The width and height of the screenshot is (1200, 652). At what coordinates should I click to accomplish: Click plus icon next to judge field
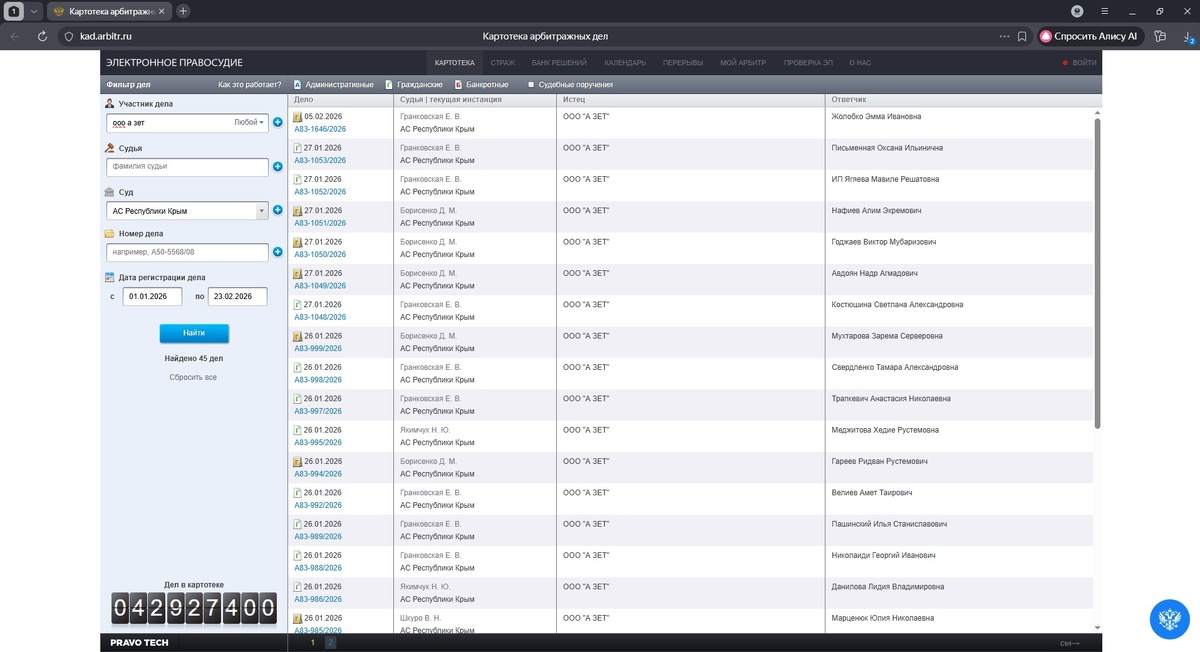click(x=278, y=167)
